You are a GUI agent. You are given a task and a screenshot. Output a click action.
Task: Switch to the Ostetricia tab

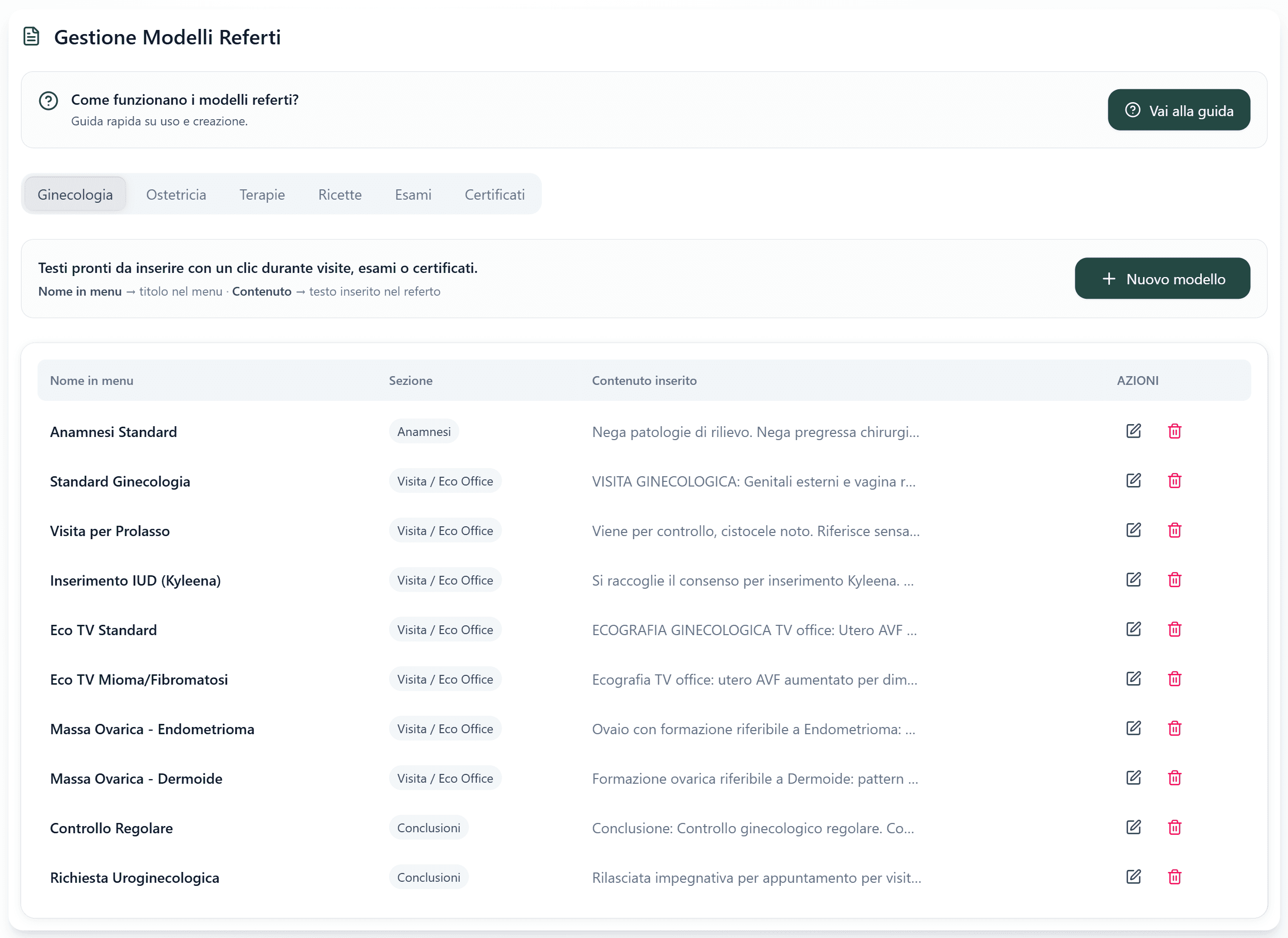[176, 194]
